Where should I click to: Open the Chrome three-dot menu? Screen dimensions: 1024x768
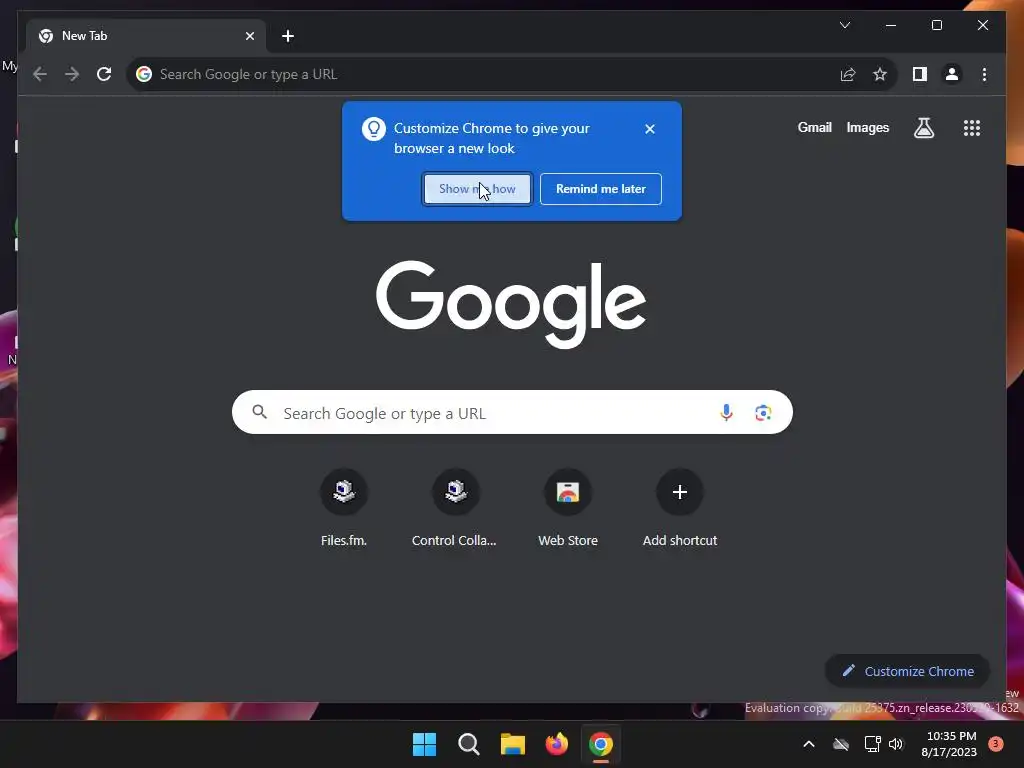[x=984, y=74]
